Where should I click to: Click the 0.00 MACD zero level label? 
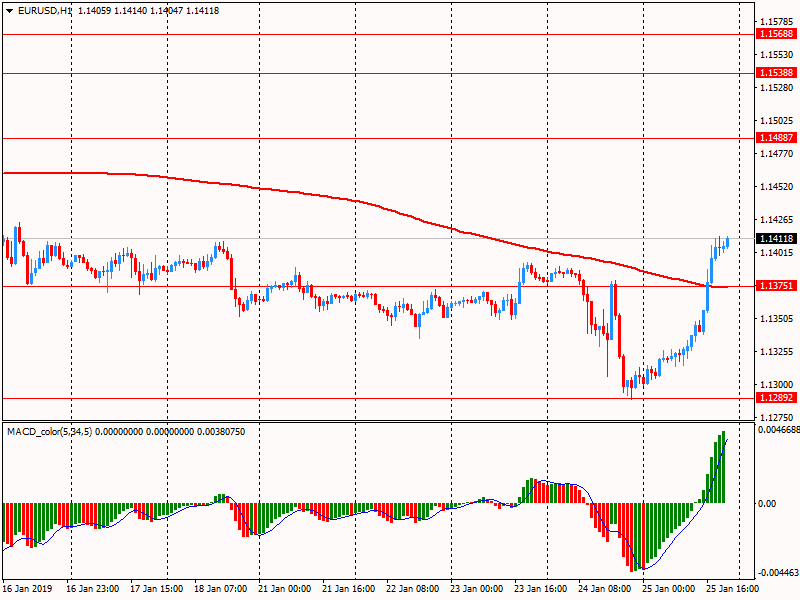[x=767, y=504]
